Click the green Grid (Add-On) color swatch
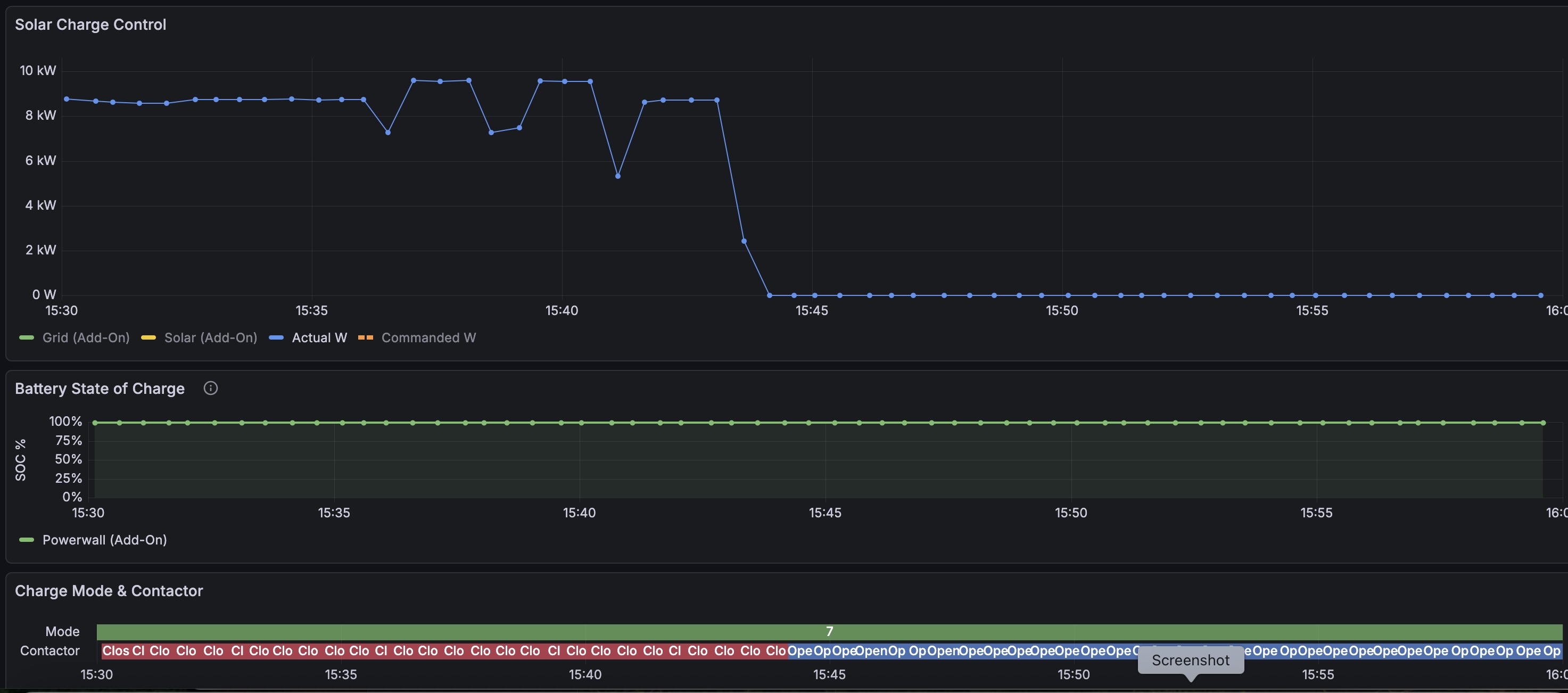1568x693 pixels. click(26, 337)
